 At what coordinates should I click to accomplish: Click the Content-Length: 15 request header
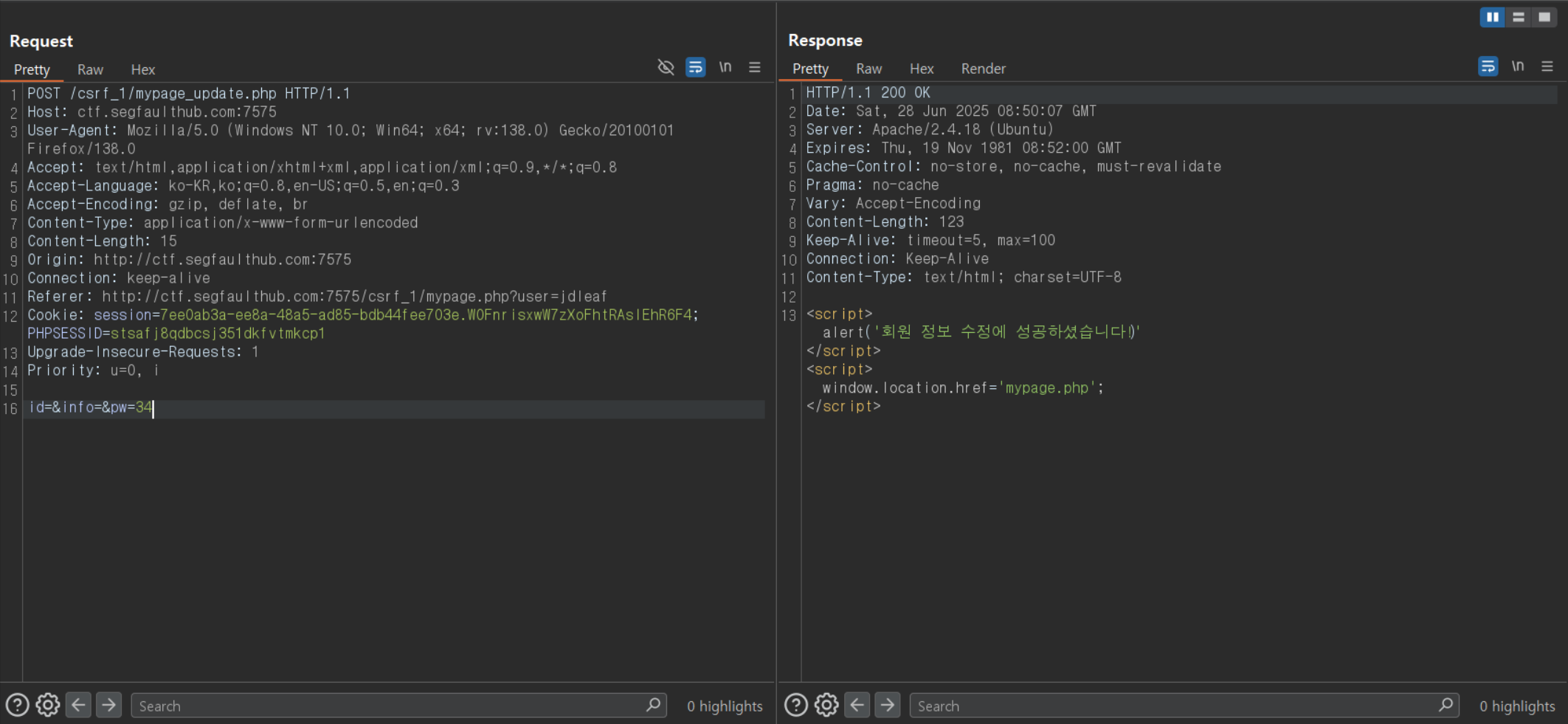tap(102, 241)
